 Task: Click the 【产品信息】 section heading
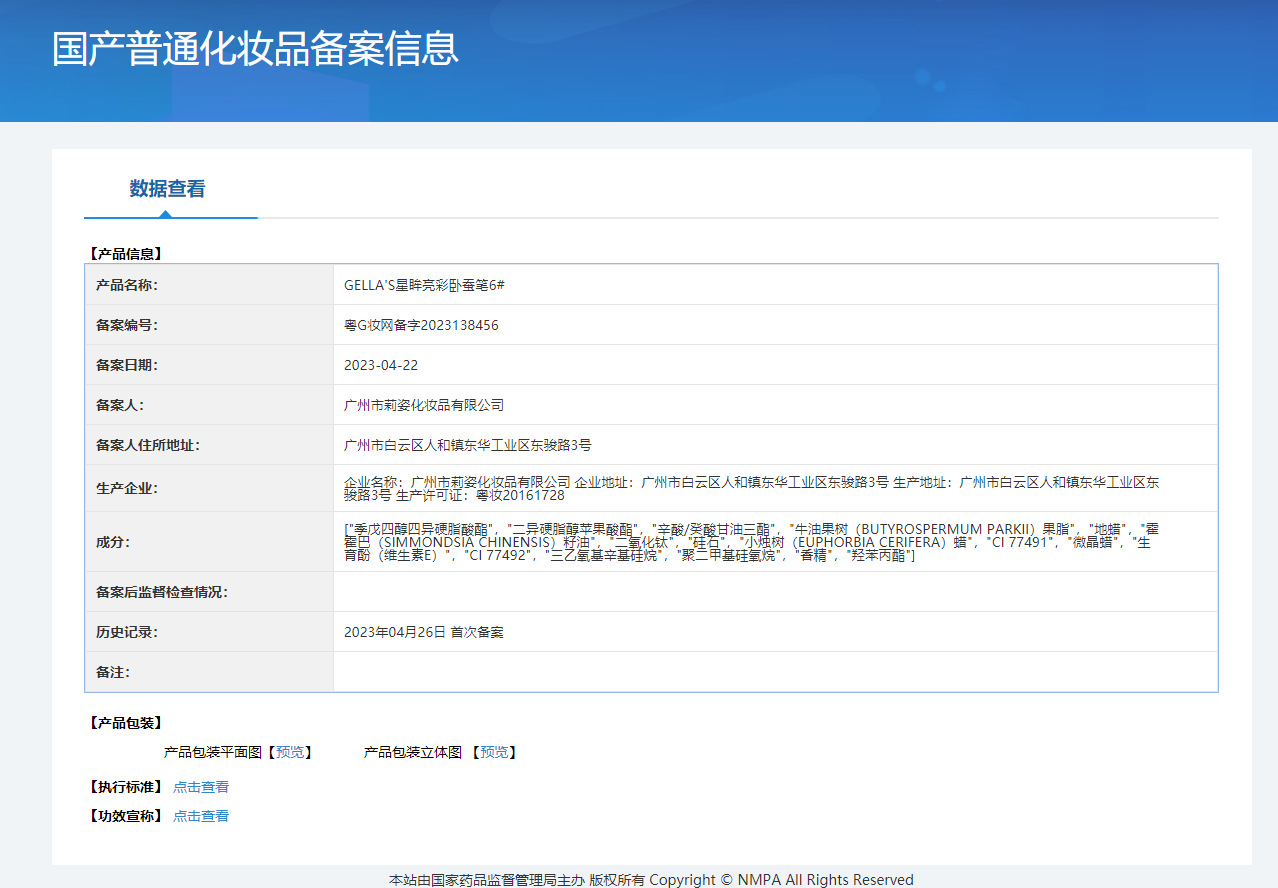[125, 254]
